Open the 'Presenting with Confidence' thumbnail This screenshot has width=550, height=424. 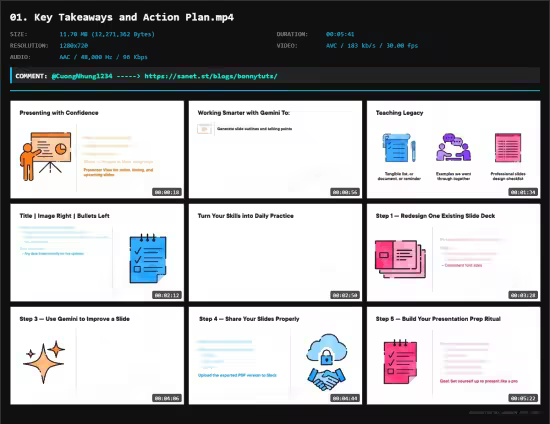[97, 149]
